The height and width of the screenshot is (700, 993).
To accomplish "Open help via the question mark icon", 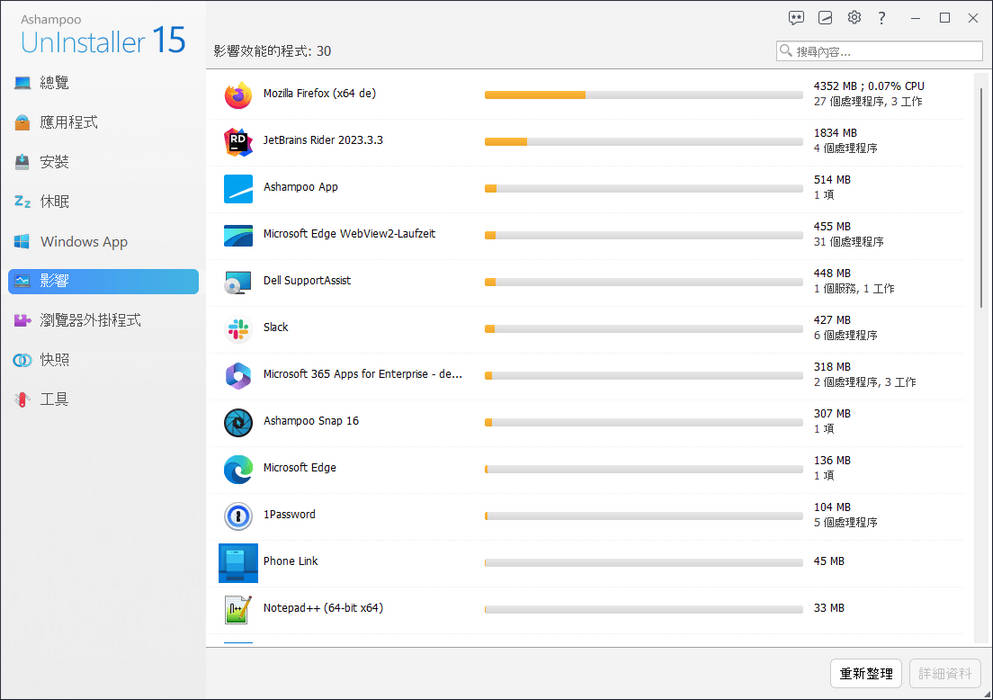I will 882,18.
